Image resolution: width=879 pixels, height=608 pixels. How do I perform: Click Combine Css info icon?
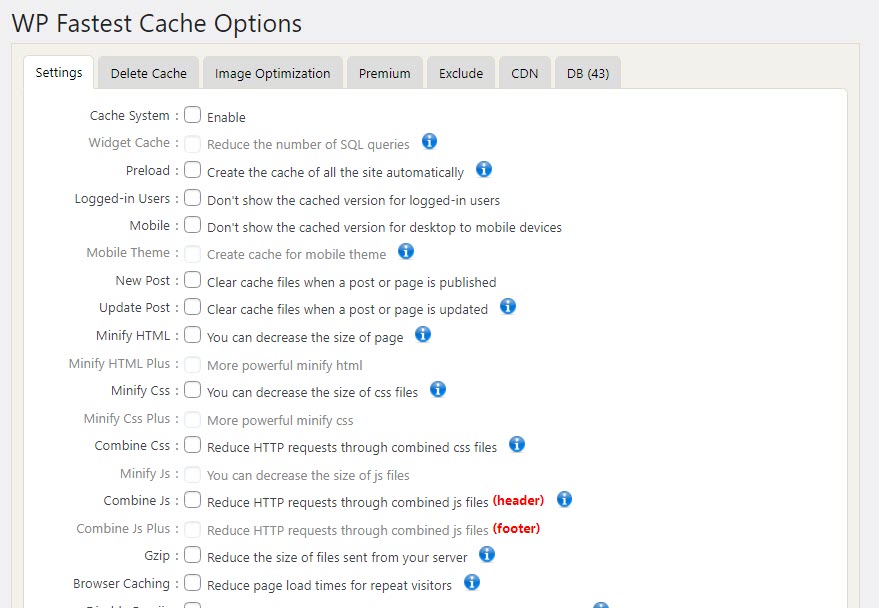517,444
